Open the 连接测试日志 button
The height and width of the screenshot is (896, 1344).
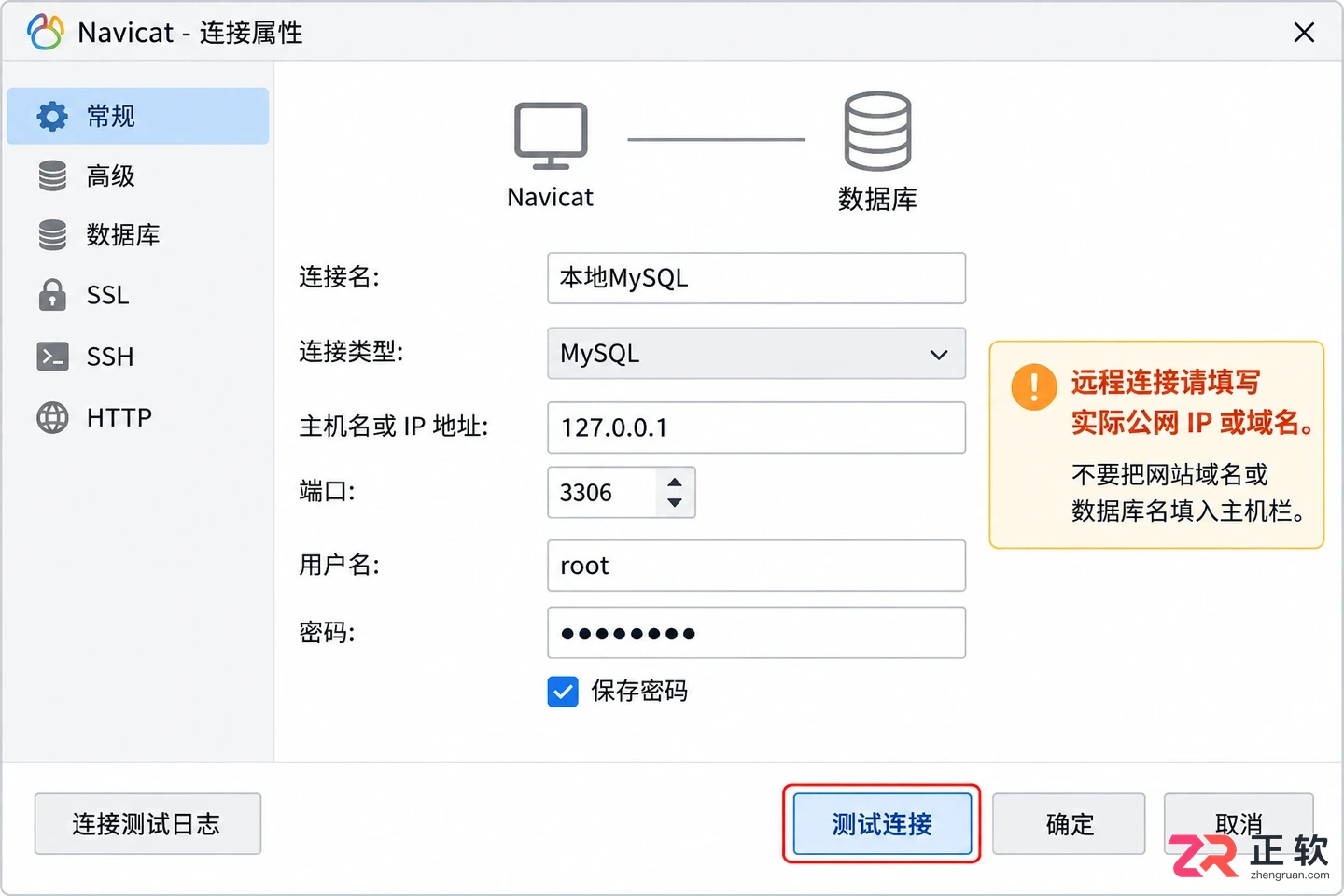point(147,824)
